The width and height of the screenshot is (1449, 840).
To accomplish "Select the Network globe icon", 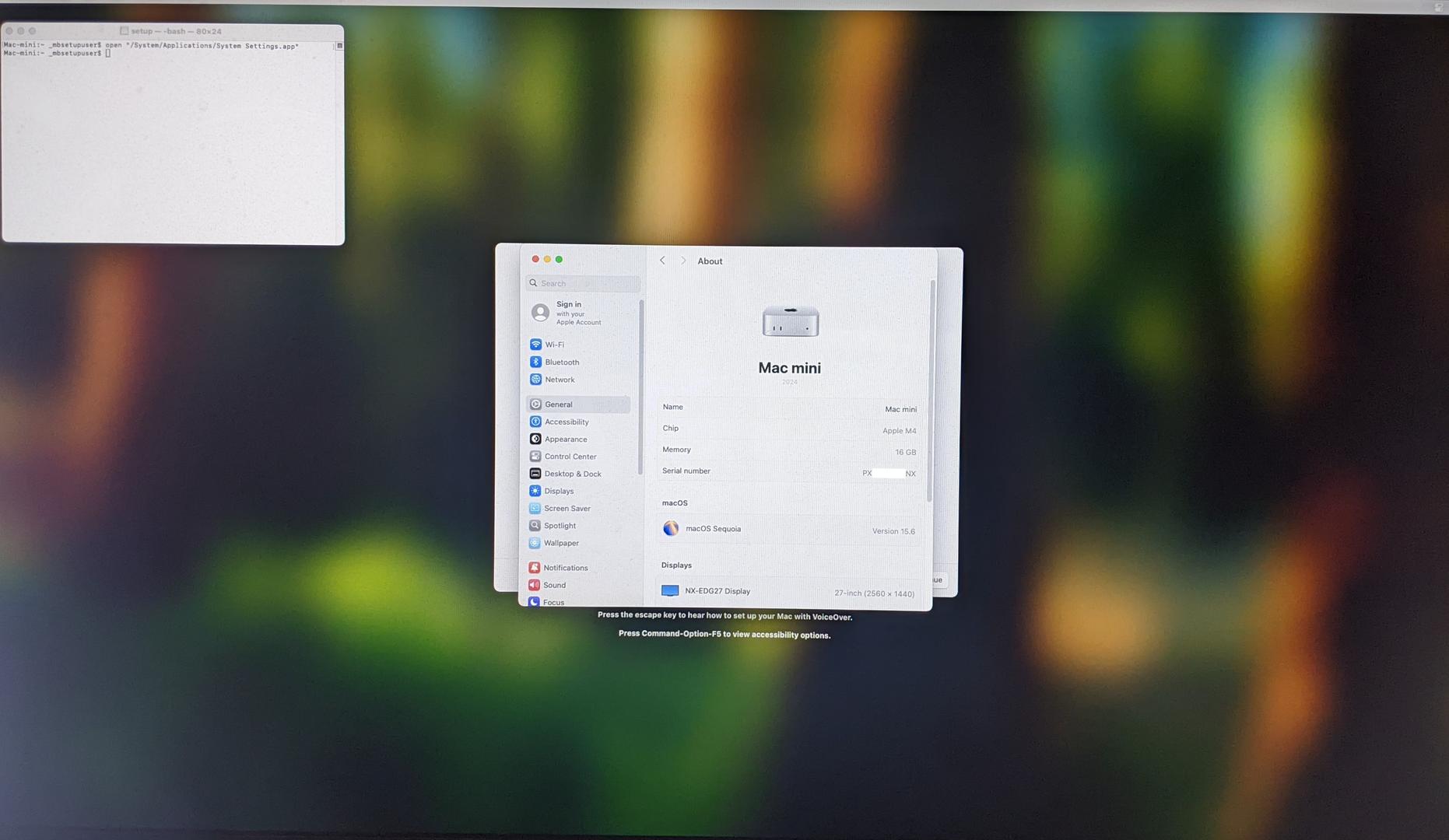I will click(535, 380).
